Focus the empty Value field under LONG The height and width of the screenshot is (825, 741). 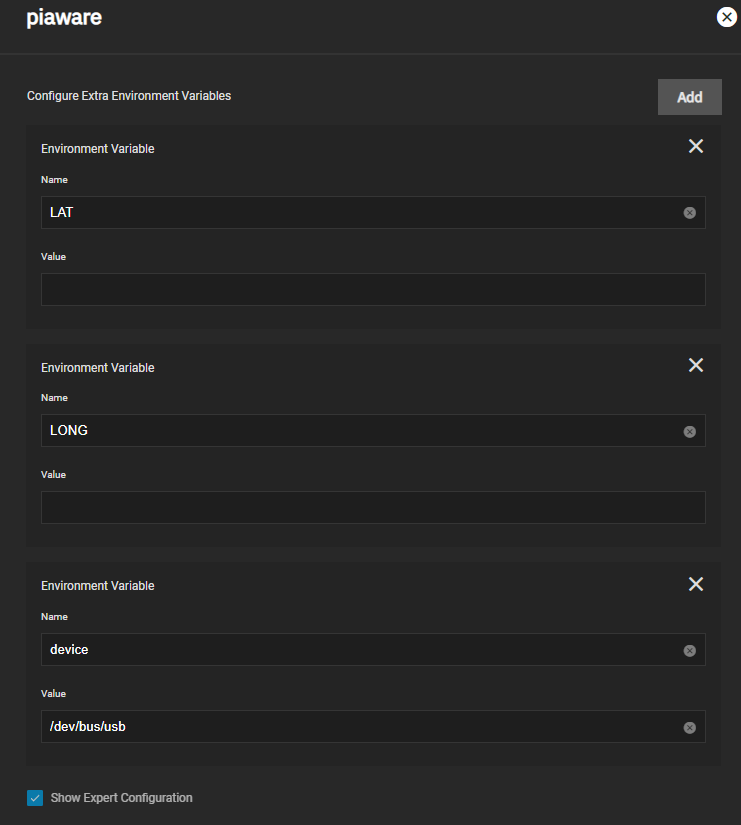(373, 507)
